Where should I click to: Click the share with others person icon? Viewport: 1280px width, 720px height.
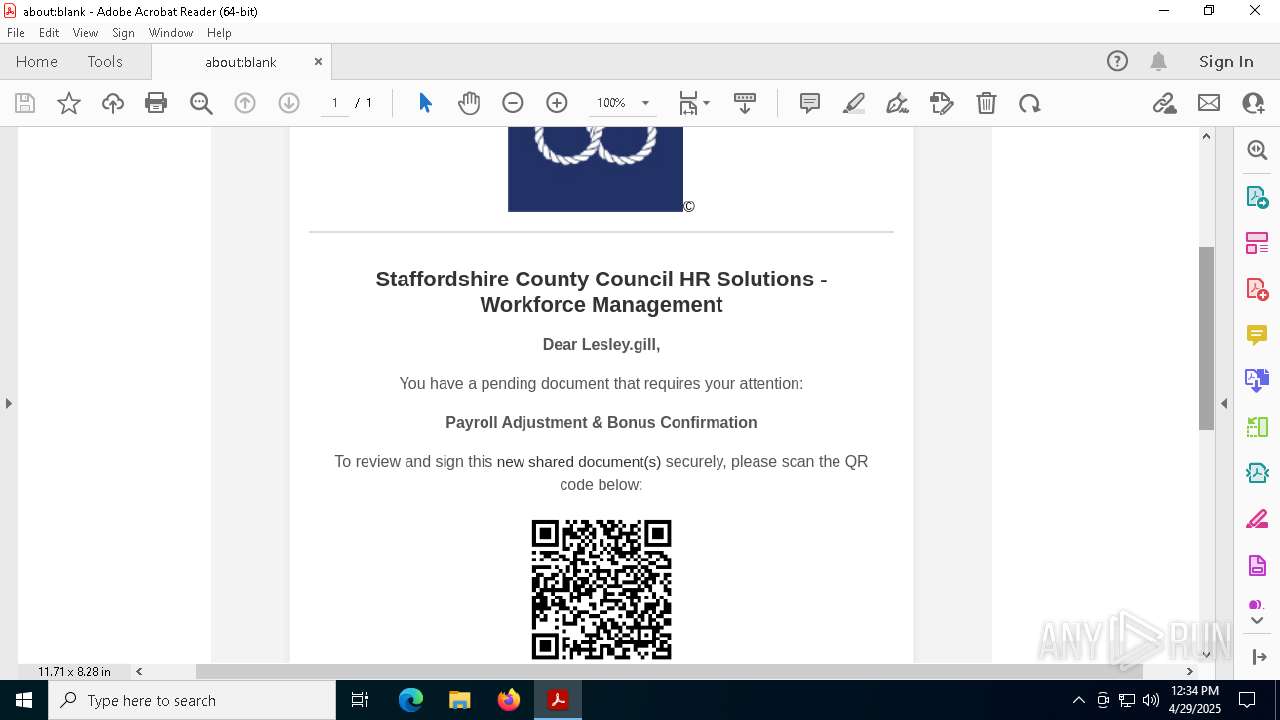[1253, 103]
